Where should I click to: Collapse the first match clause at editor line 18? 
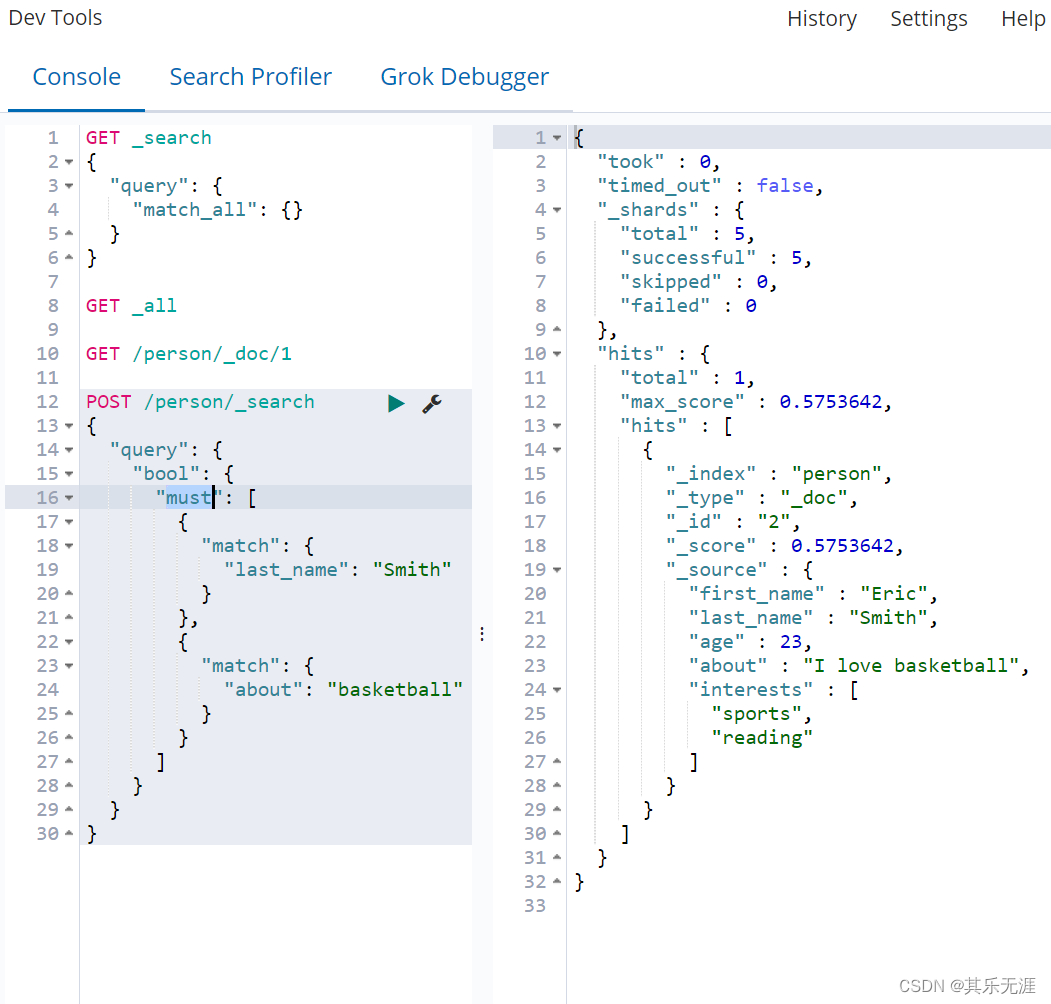pyautogui.click(x=69, y=546)
